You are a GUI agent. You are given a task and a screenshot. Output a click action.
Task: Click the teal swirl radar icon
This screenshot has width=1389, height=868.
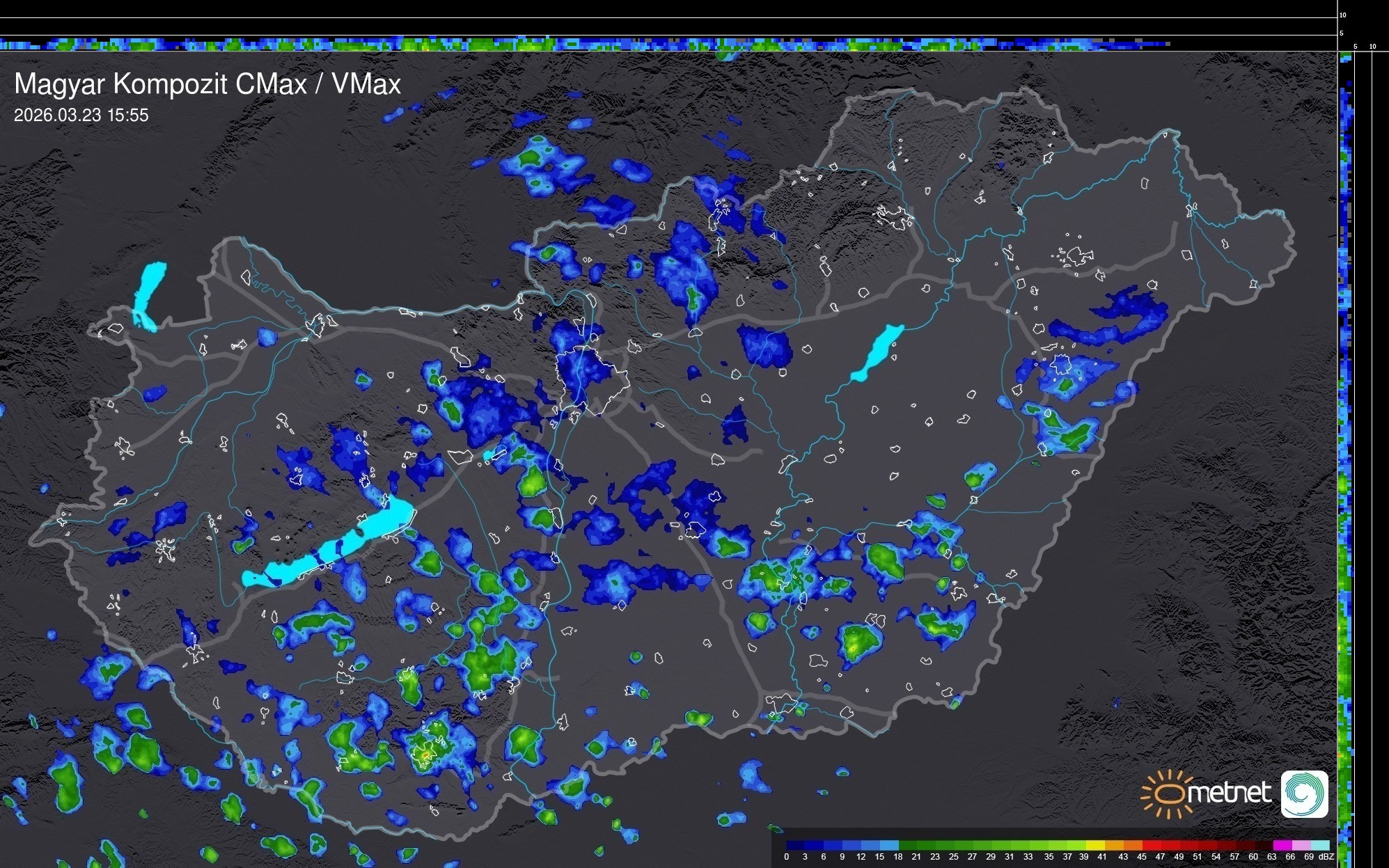pos(1304,794)
